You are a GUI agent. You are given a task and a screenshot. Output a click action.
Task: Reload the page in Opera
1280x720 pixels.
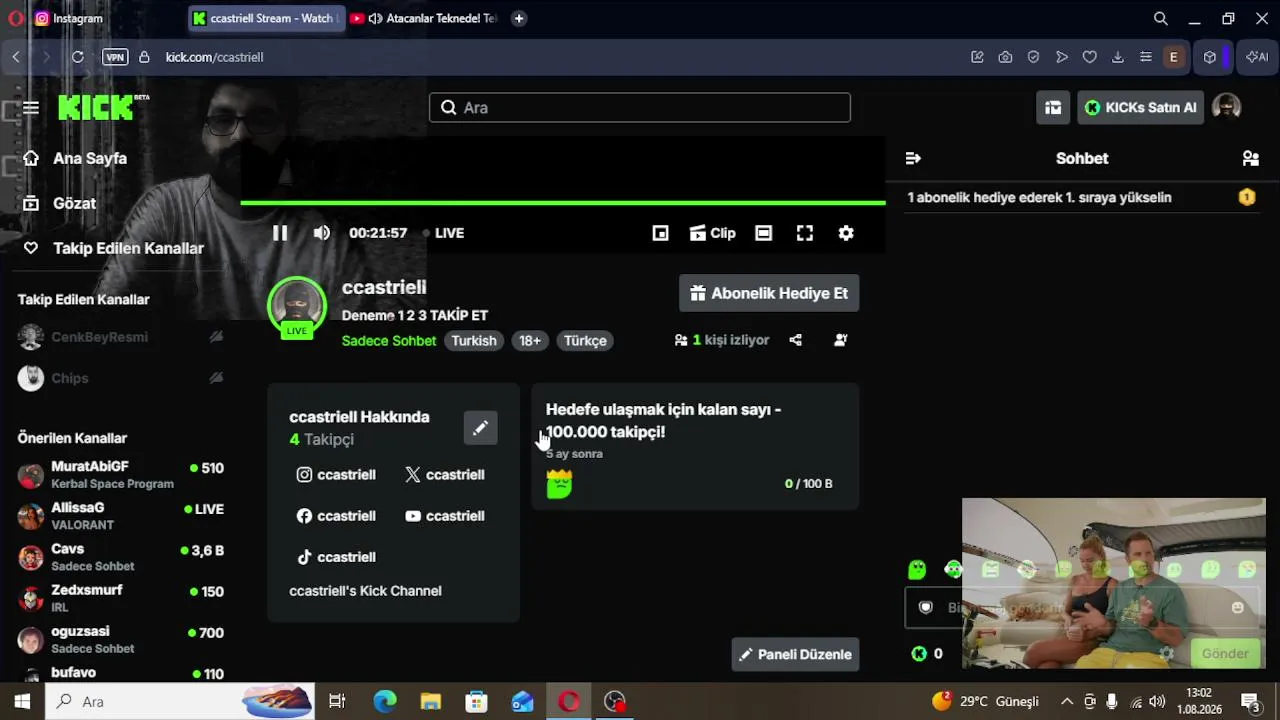(77, 57)
